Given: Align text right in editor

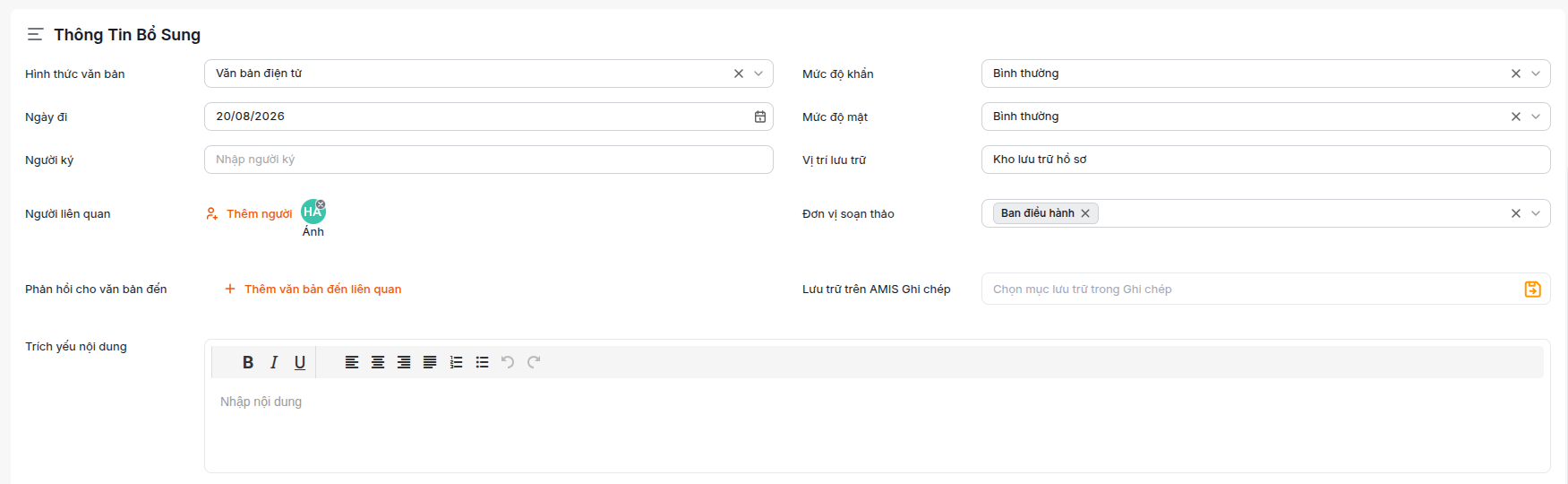Looking at the screenshot, I should (404, 362).
